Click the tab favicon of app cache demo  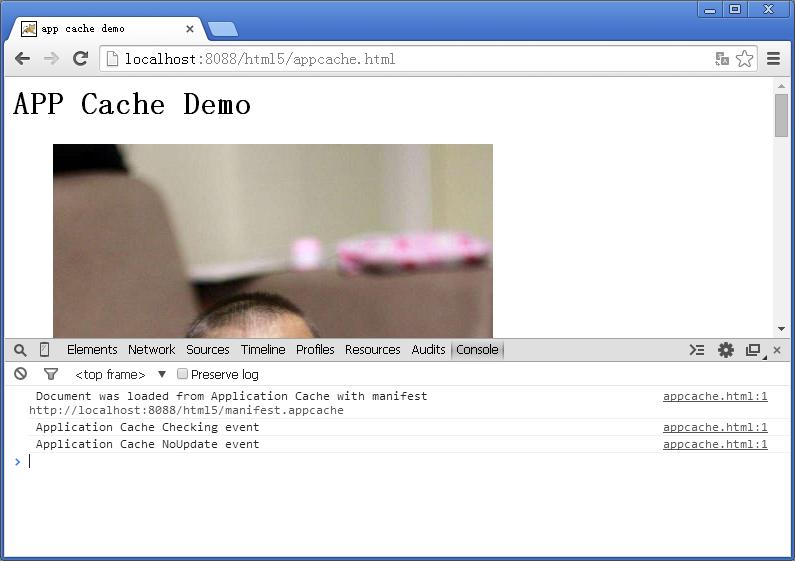click(x=29, y=29)
